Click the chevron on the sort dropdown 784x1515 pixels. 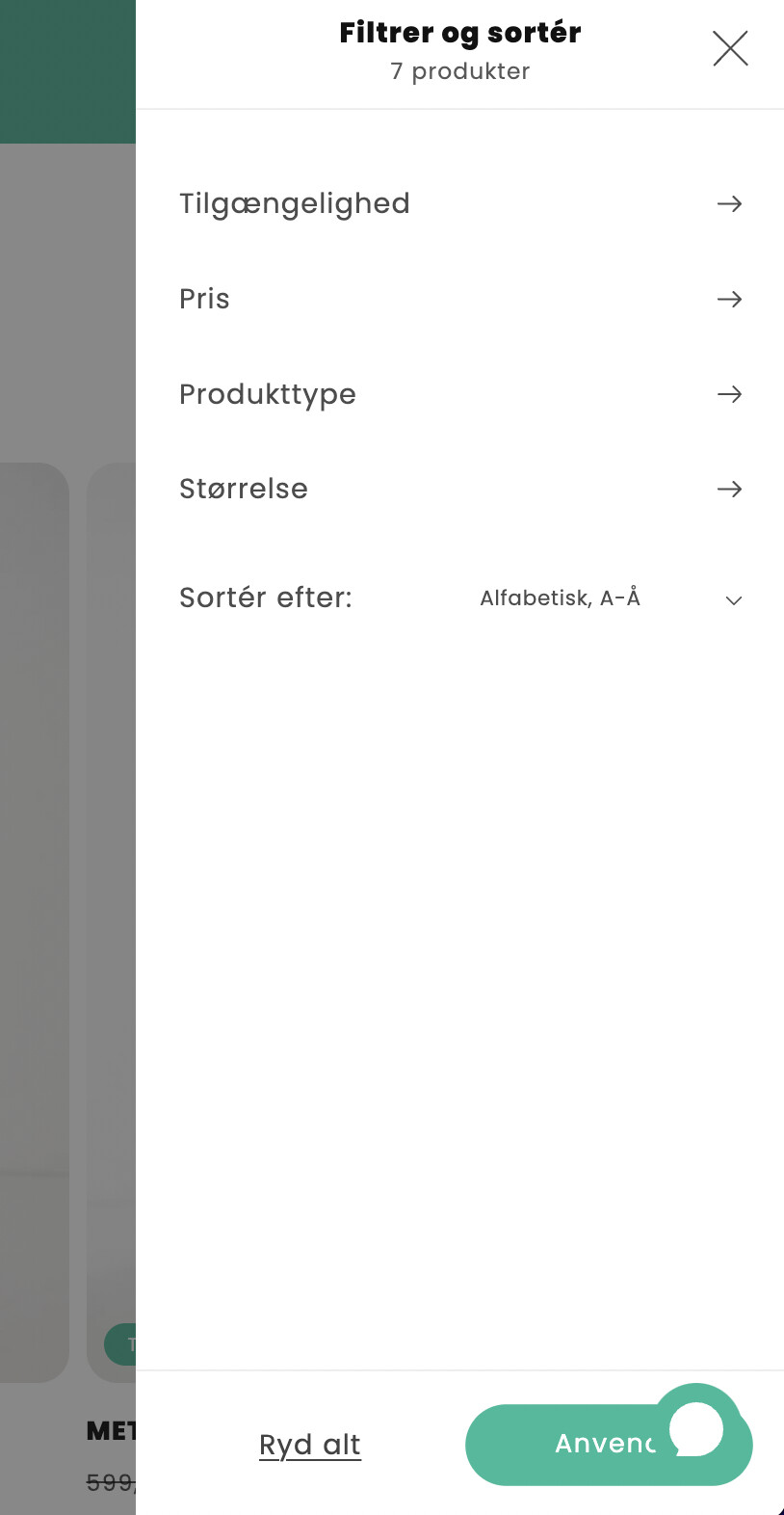[x=733, y=600]
